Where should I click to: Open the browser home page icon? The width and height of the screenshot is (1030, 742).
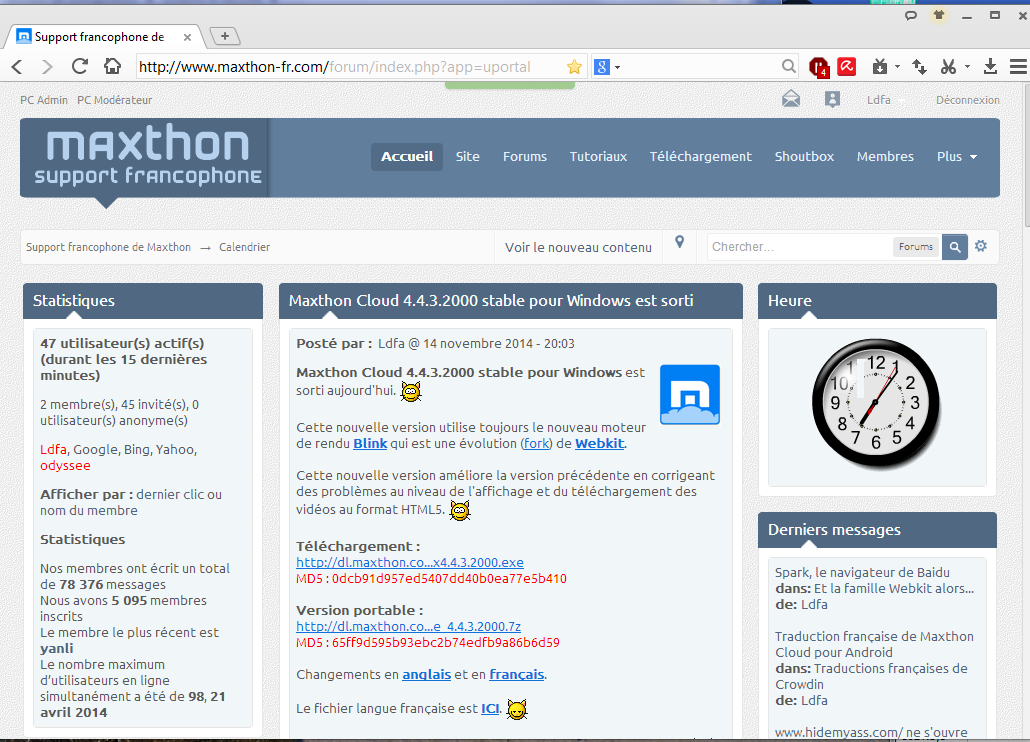pos(112,66)
